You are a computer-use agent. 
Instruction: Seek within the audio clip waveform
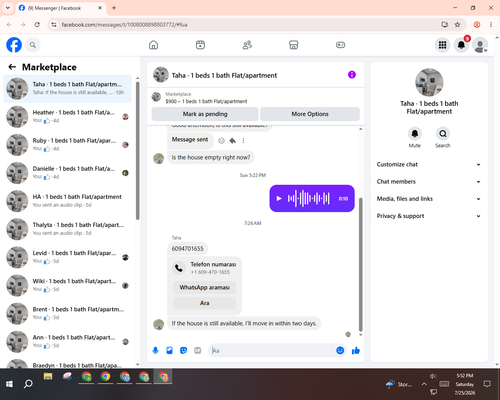point(309,199)
